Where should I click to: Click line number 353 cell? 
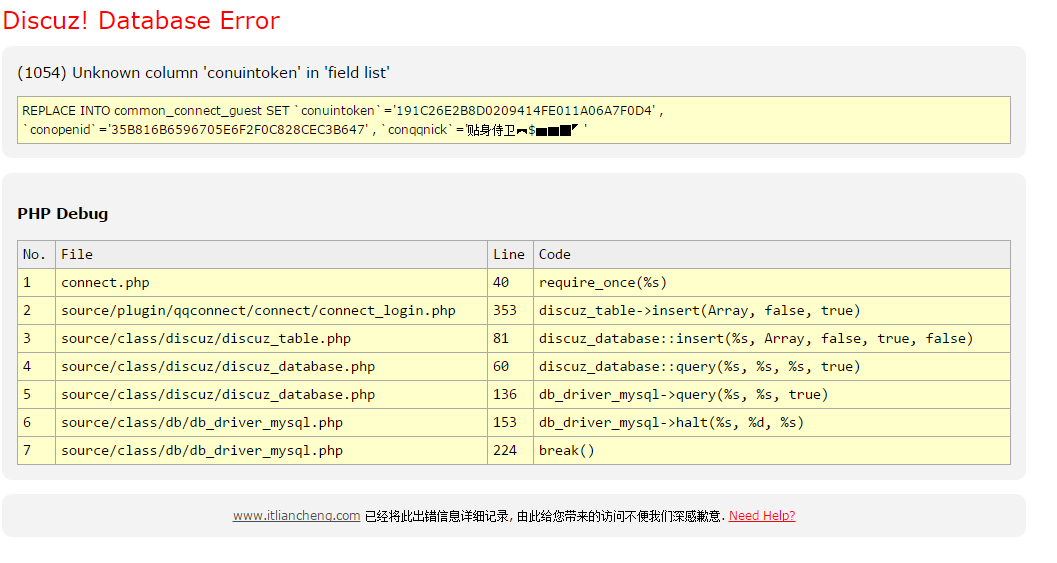pos(505,310)
